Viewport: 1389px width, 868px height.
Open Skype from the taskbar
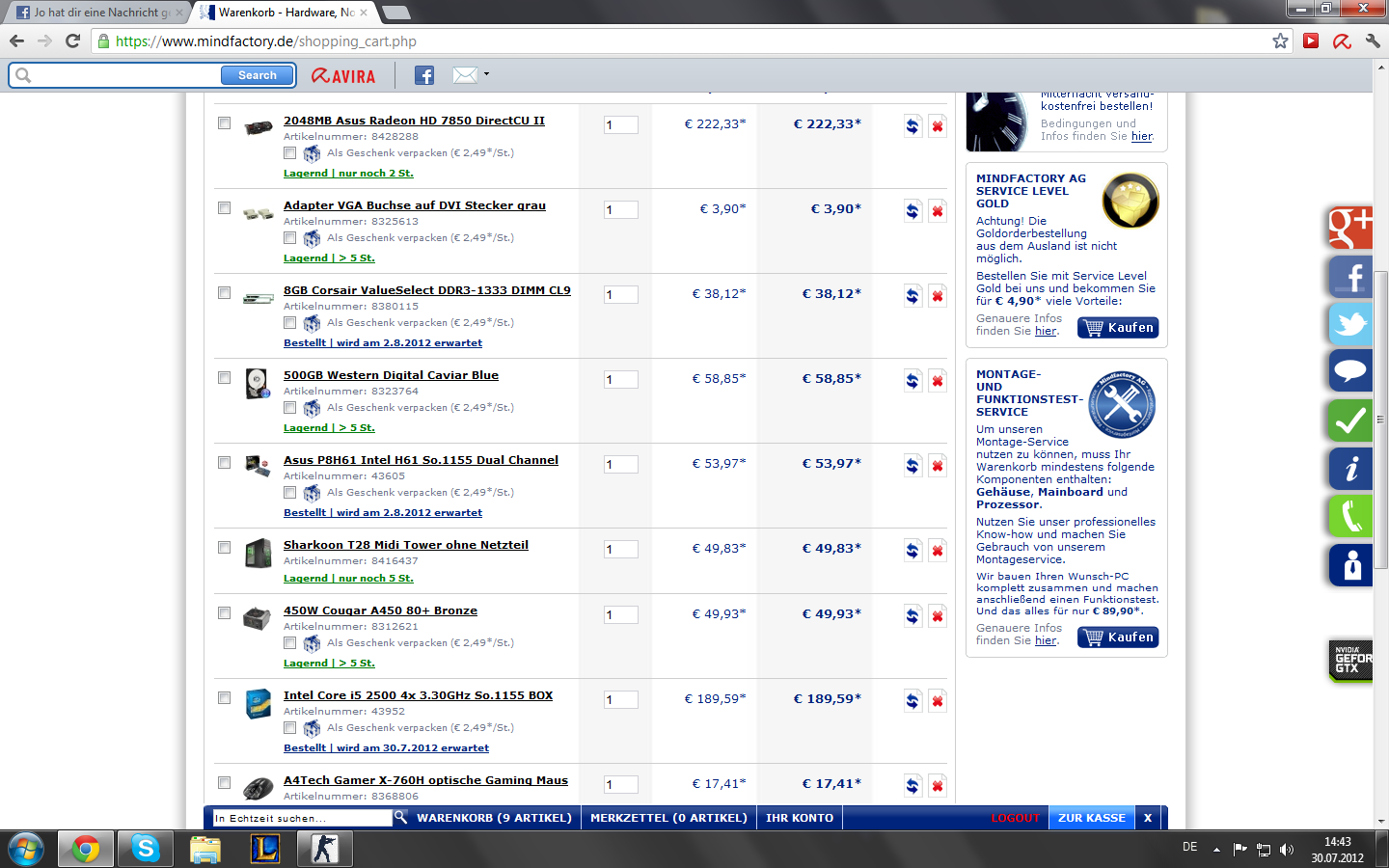click(x=146, y=849)
